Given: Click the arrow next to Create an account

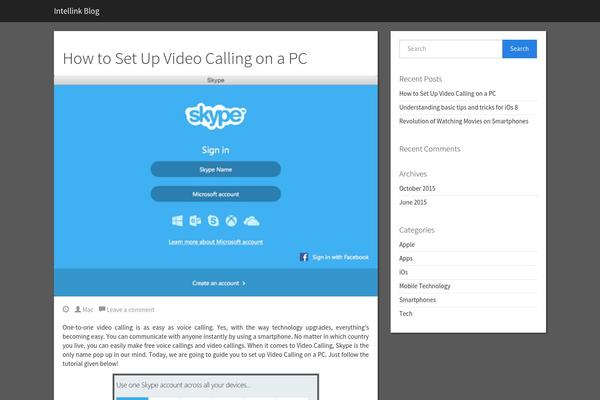Looking at the screenshot, I should (244, 283).
